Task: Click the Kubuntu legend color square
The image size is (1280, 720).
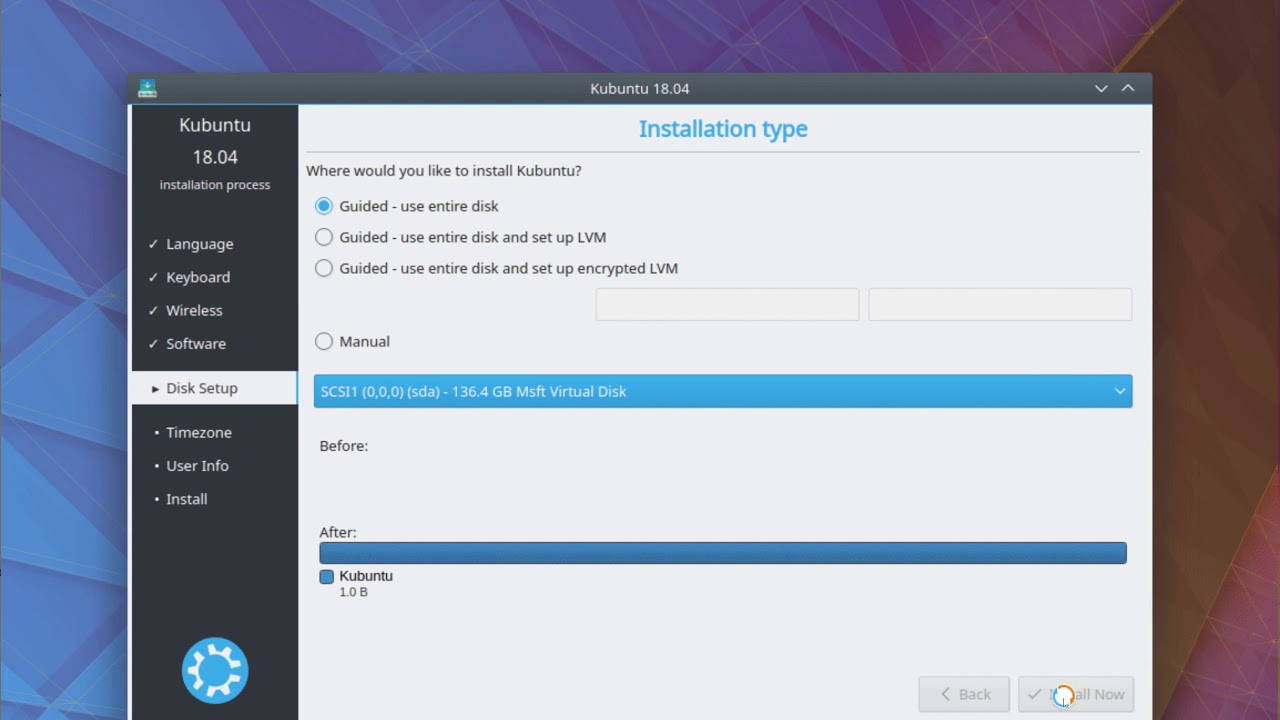Action: pyautogui.click(x=326, y=577)
